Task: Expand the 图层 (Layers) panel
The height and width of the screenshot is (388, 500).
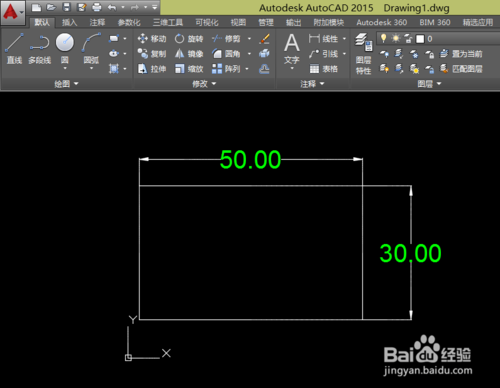Action: (429, 84)
